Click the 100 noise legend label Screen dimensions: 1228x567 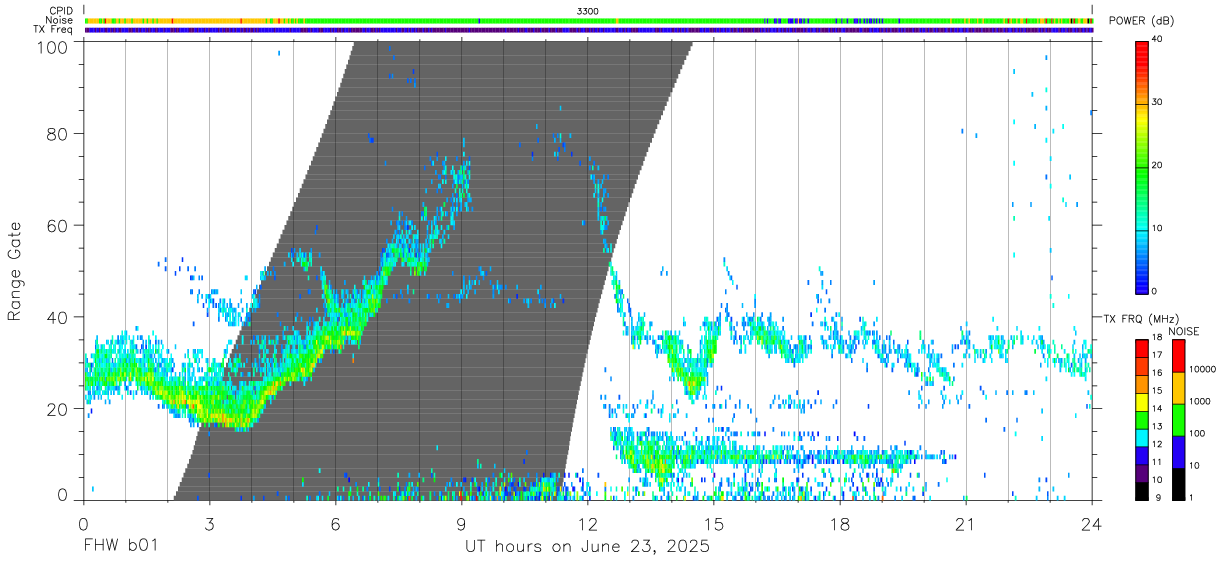(x=1197, y=433)
